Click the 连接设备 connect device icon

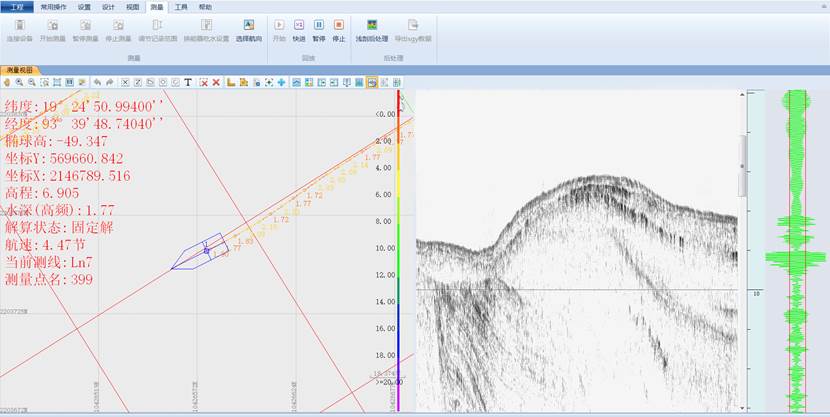[x=19, y=27]
